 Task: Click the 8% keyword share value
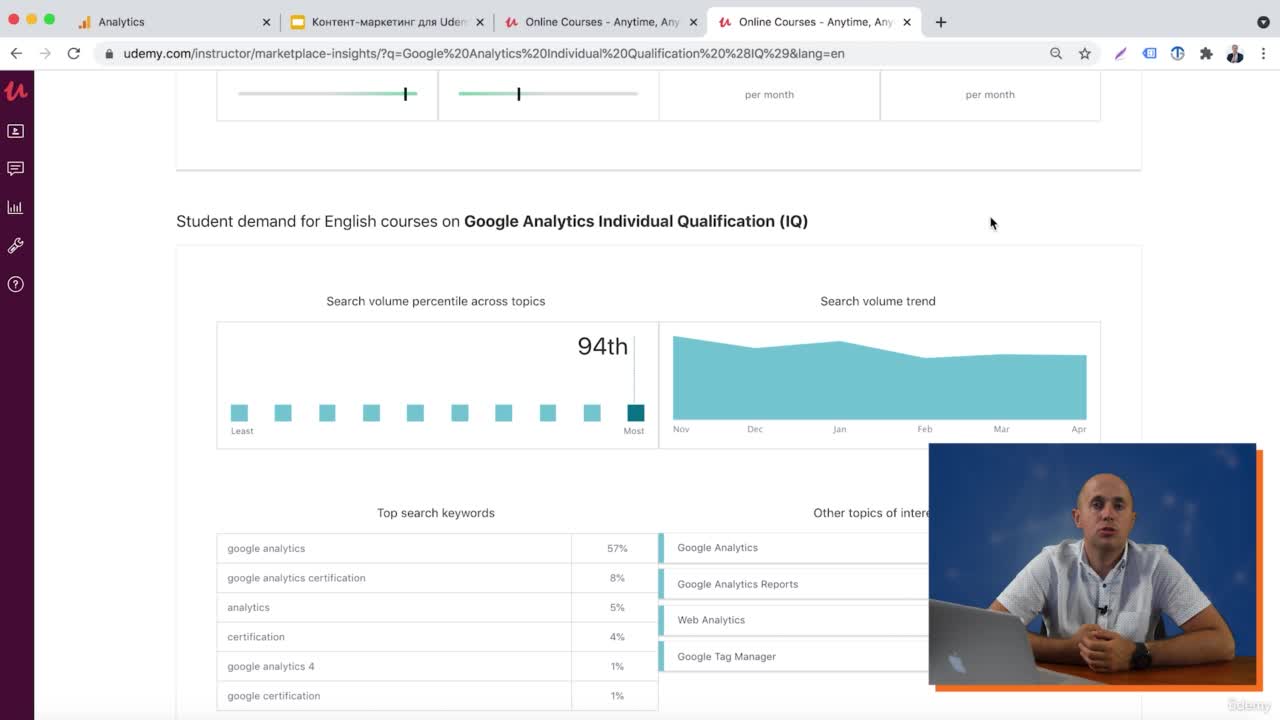click(617, 578)
